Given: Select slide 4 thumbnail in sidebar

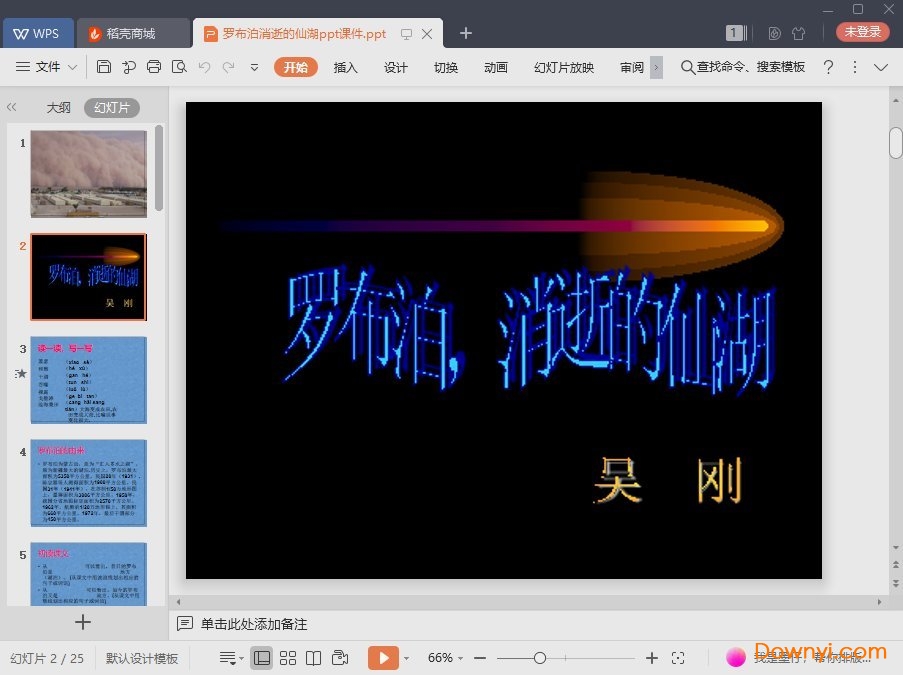Looking at the screenshot, I should 88,483.
